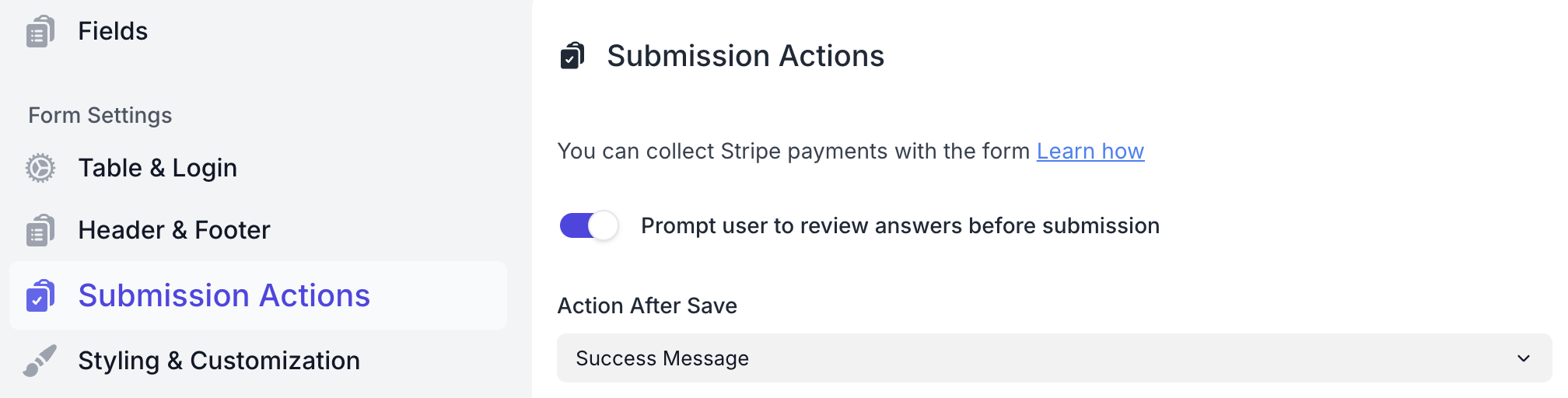Viewport: 1568px width, 398px height.
Task: Click the Styling & Customization paintbrush icon
Action: pos(40,361)
